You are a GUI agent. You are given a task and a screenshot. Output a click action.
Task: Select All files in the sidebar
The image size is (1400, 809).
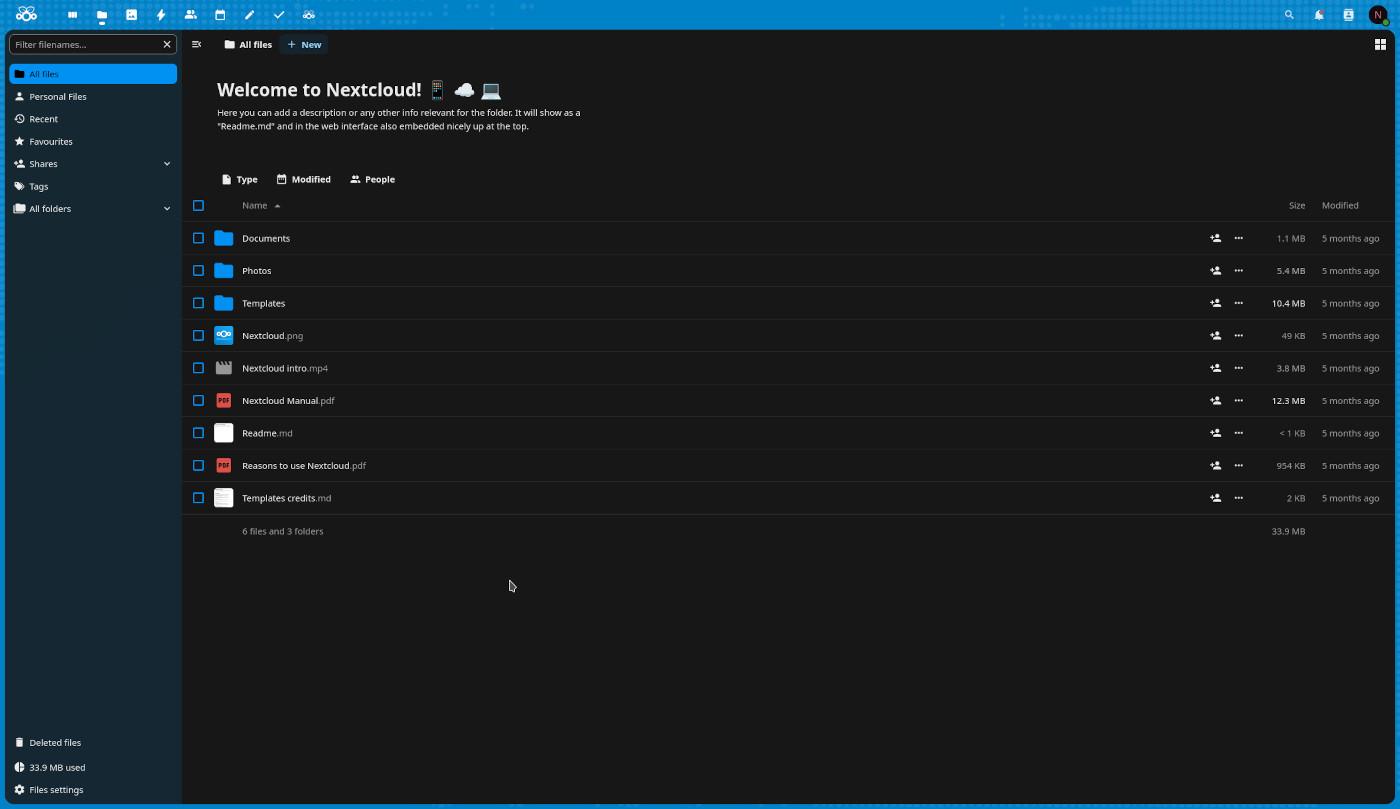point(93,74)
